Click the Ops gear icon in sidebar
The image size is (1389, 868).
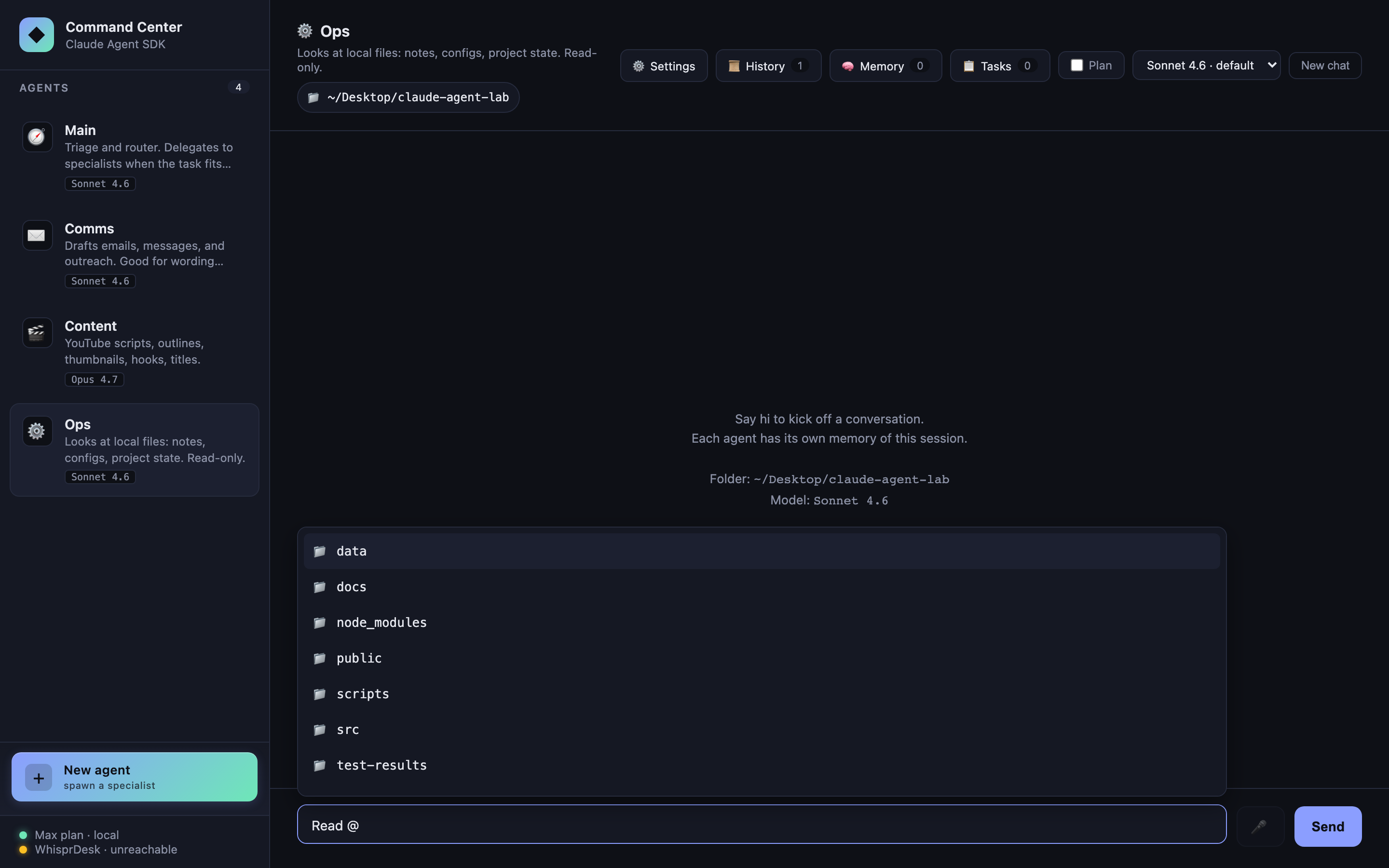[x=37, y=431]
